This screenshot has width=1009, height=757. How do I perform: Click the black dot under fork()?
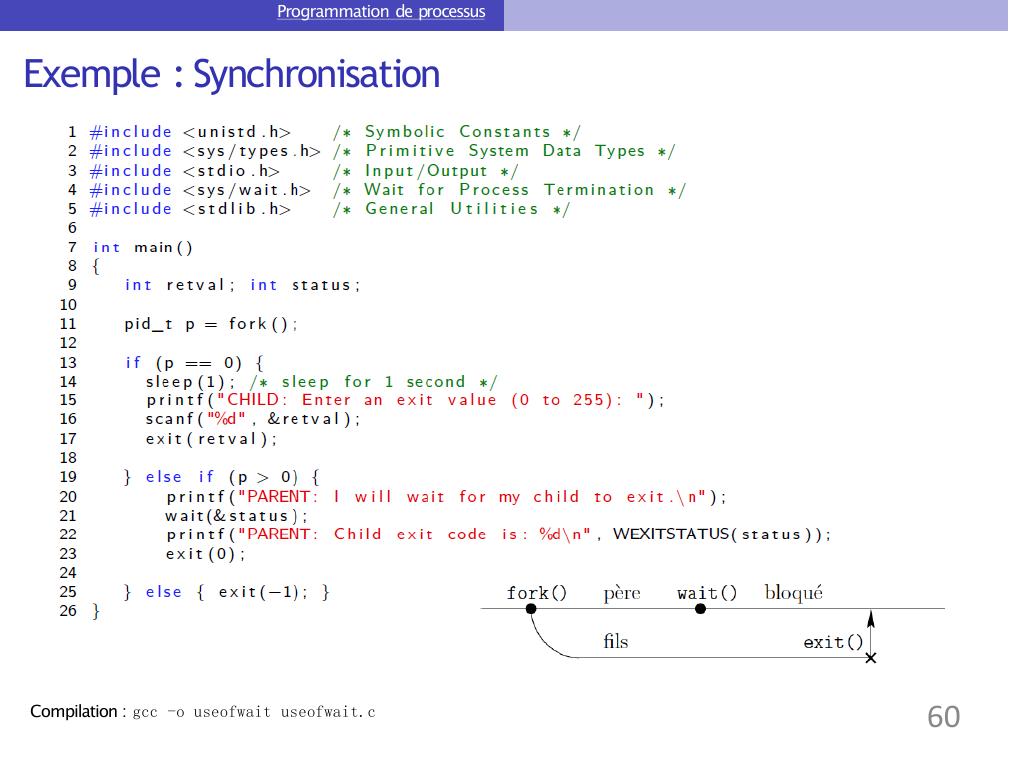[531, 609]
